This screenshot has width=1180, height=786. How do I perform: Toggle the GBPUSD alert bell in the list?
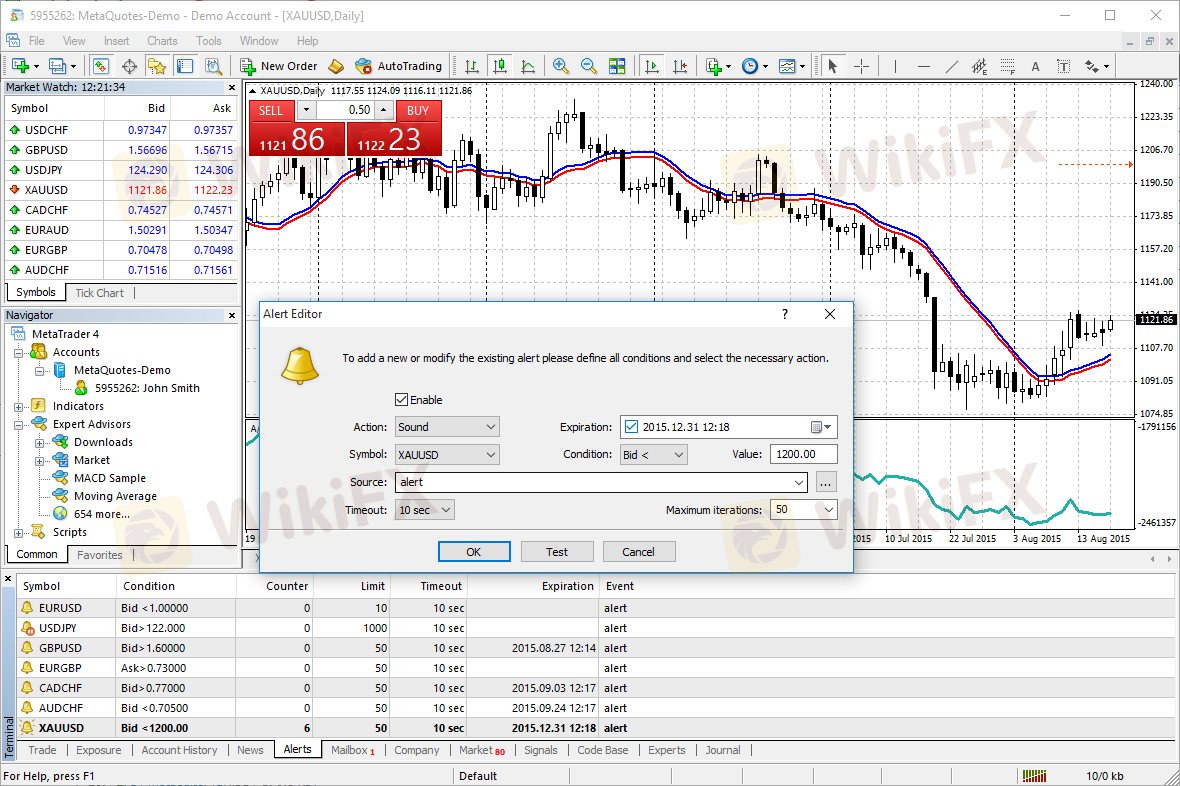point(27,648)
